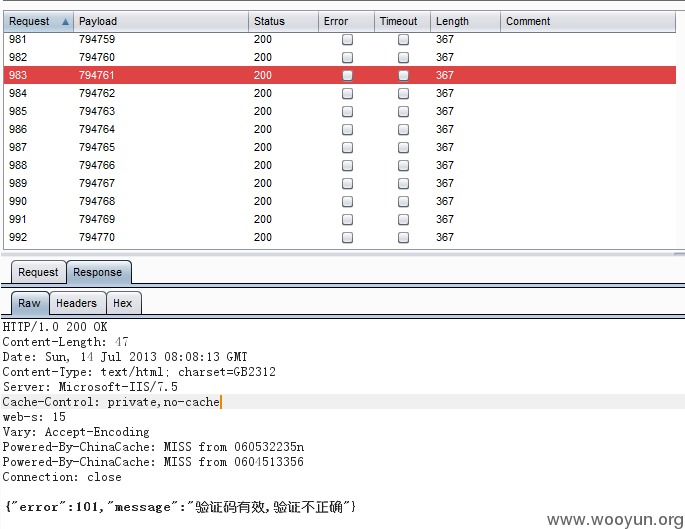685x529 pixels.
Task: Click the Content-Type charset=GB2312 line
Action: pos(139,372)
